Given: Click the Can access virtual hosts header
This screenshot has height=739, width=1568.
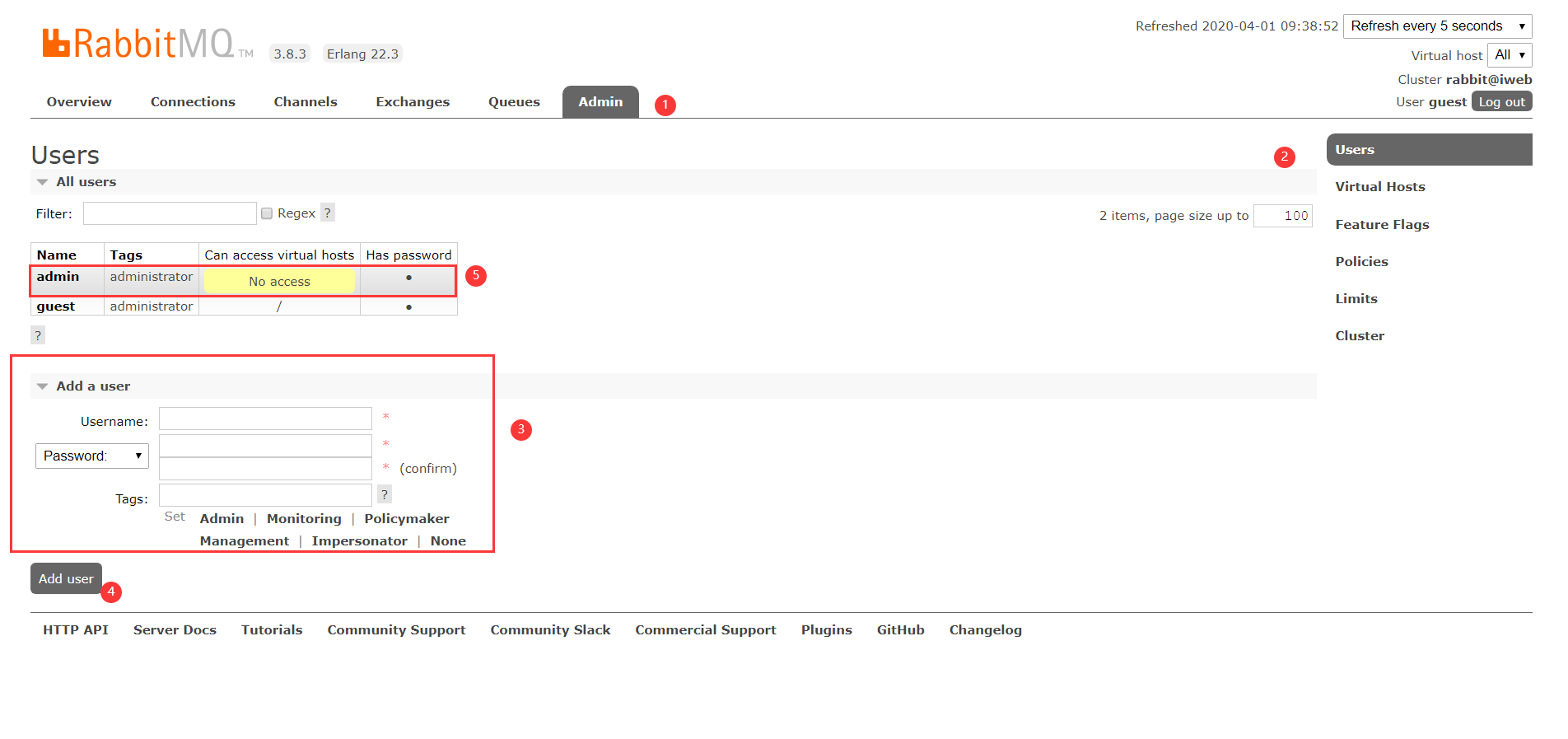Looking at the screenshot, I should click(279, 255).
